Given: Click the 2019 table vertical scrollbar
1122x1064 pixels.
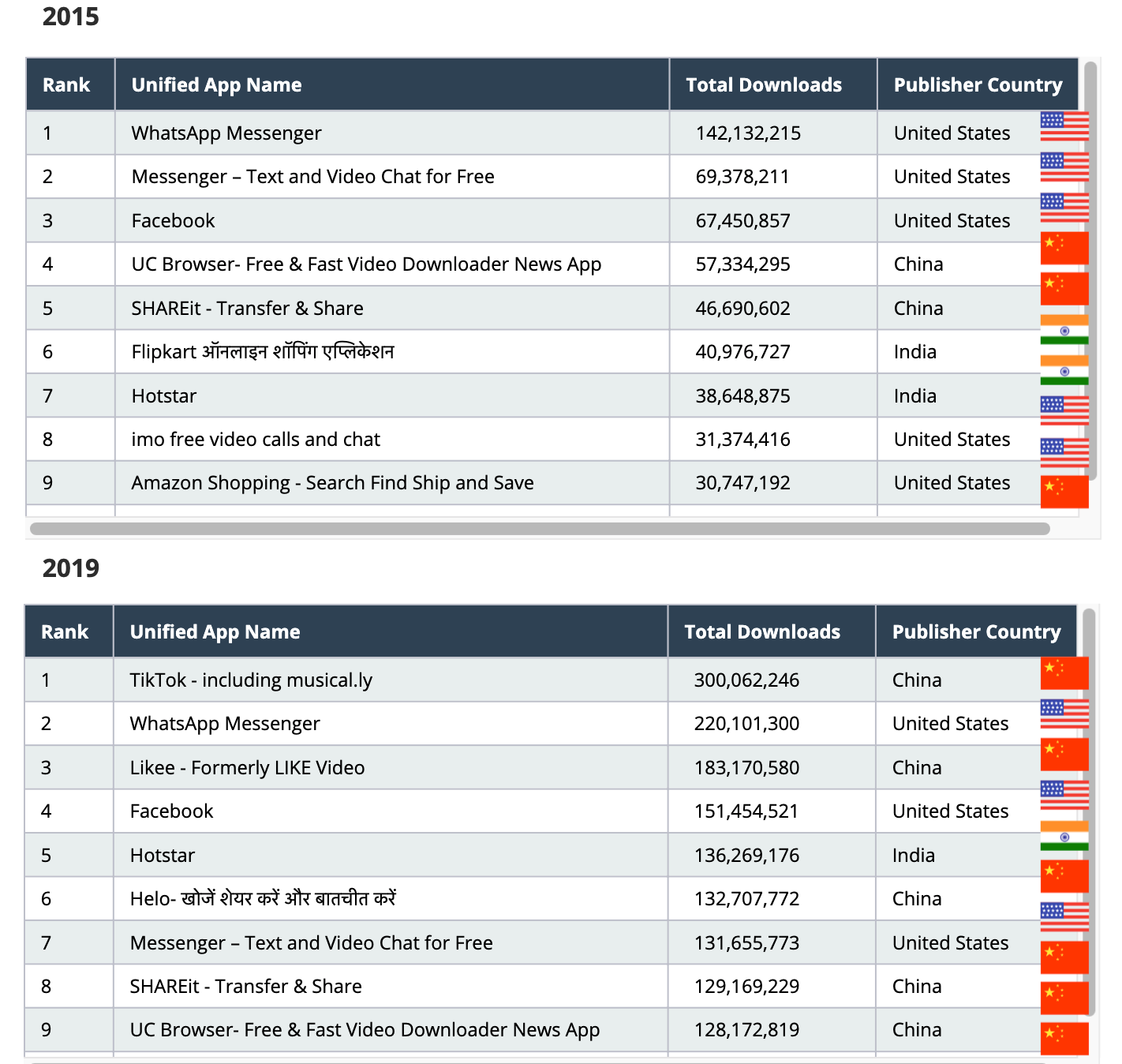Looking at the screenshot, I should (x=1089, y=813).
